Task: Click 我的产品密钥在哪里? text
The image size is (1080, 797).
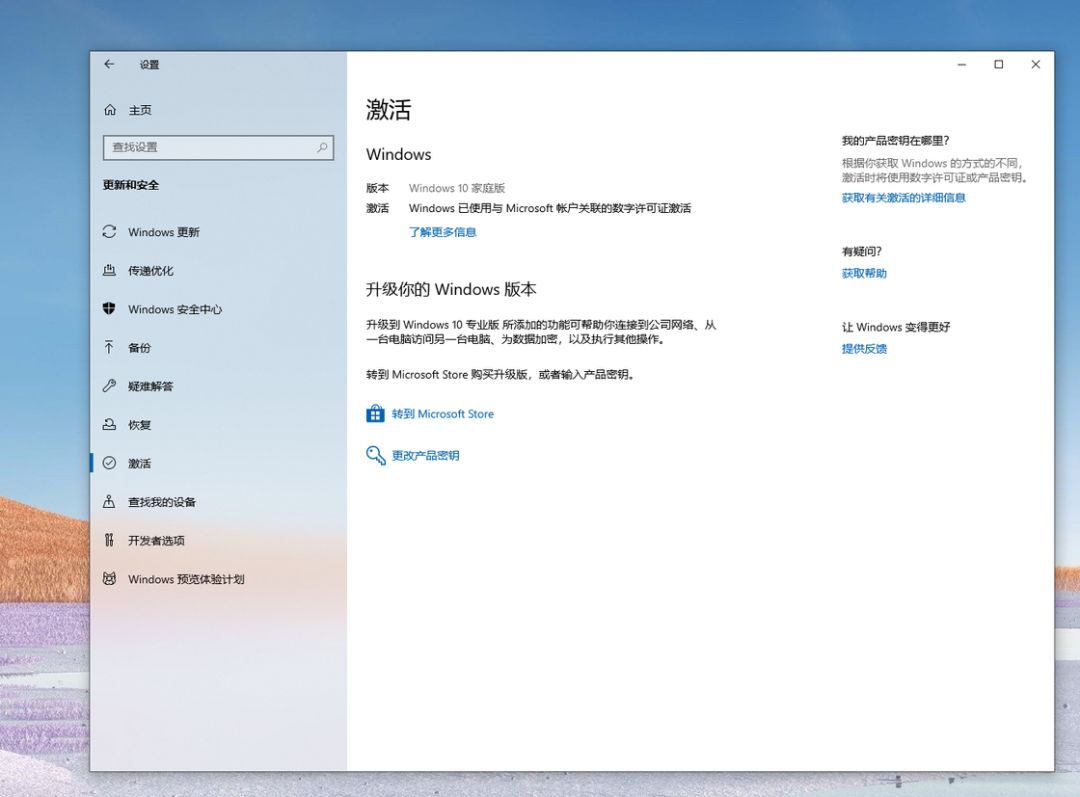Action: [x=895, y=141]
